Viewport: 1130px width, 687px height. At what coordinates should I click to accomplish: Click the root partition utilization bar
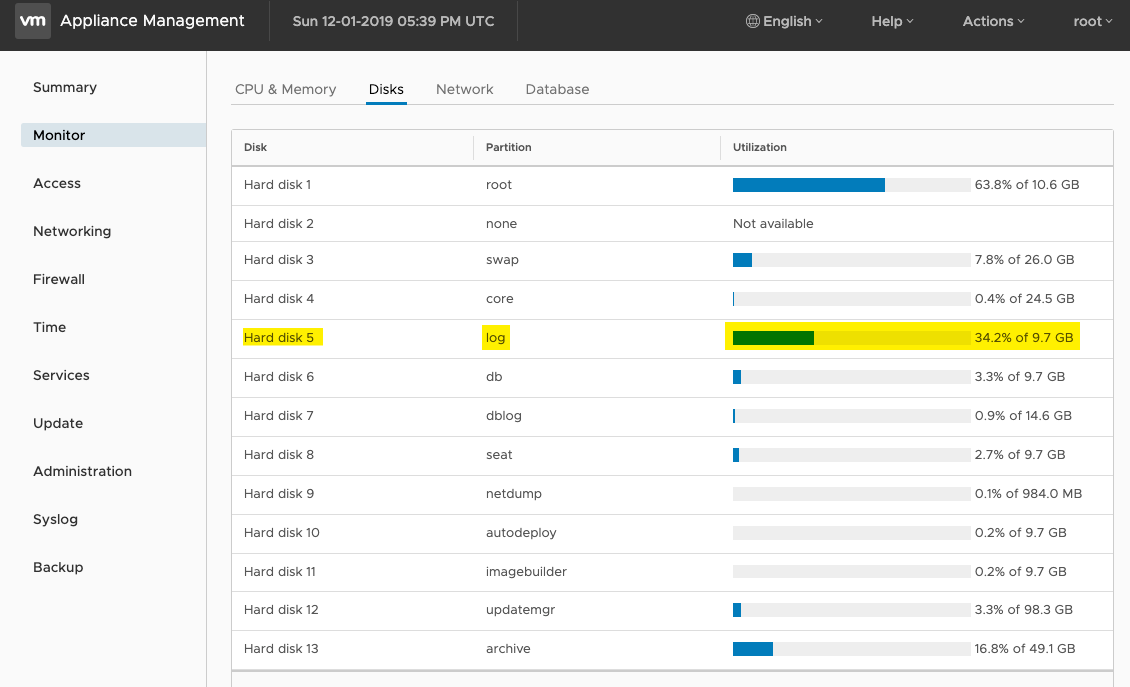point(851,185)
